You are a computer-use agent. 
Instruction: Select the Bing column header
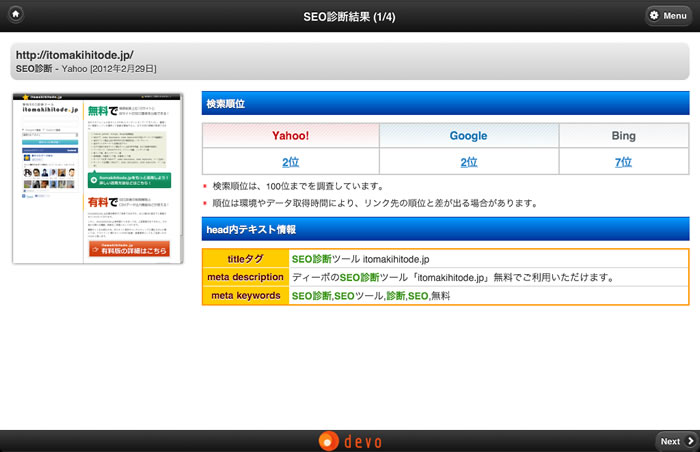[x=624, y=135]
